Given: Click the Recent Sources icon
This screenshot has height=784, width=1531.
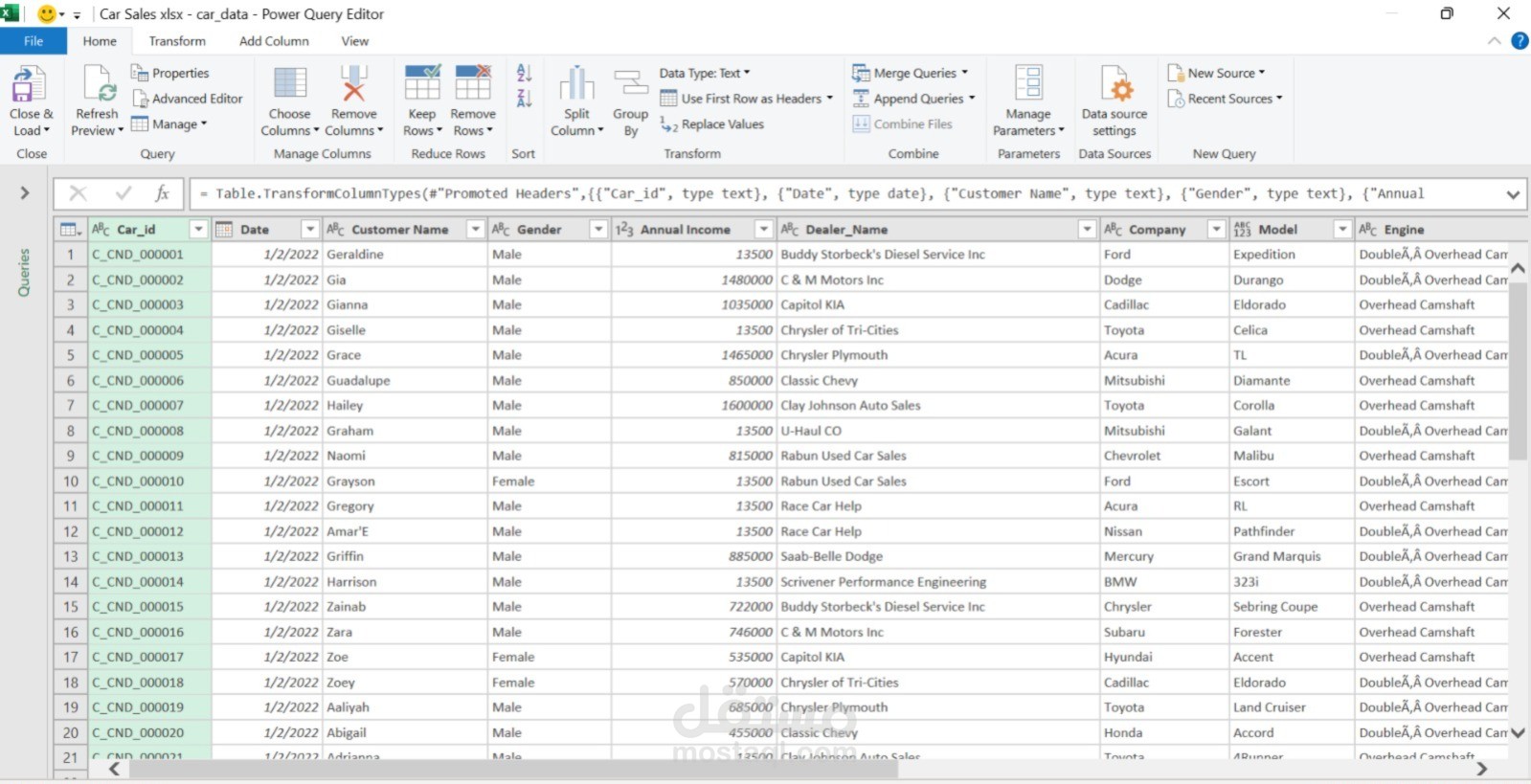Looking at the screenshot, I should point(1176,99).
